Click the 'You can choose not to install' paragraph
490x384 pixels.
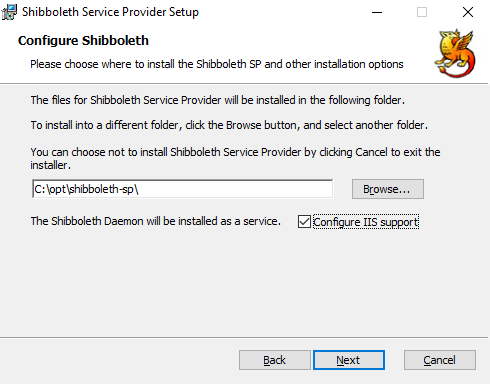(235, 158)
